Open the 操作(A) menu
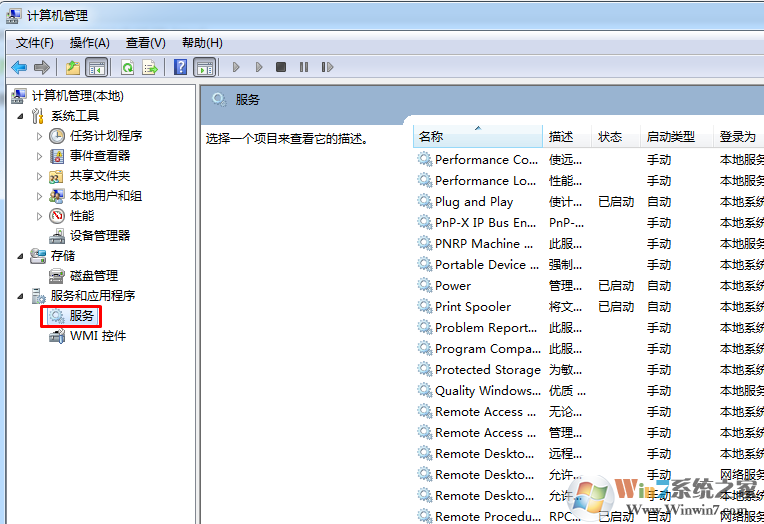764x524 pixels. click(x=89, y=42)
